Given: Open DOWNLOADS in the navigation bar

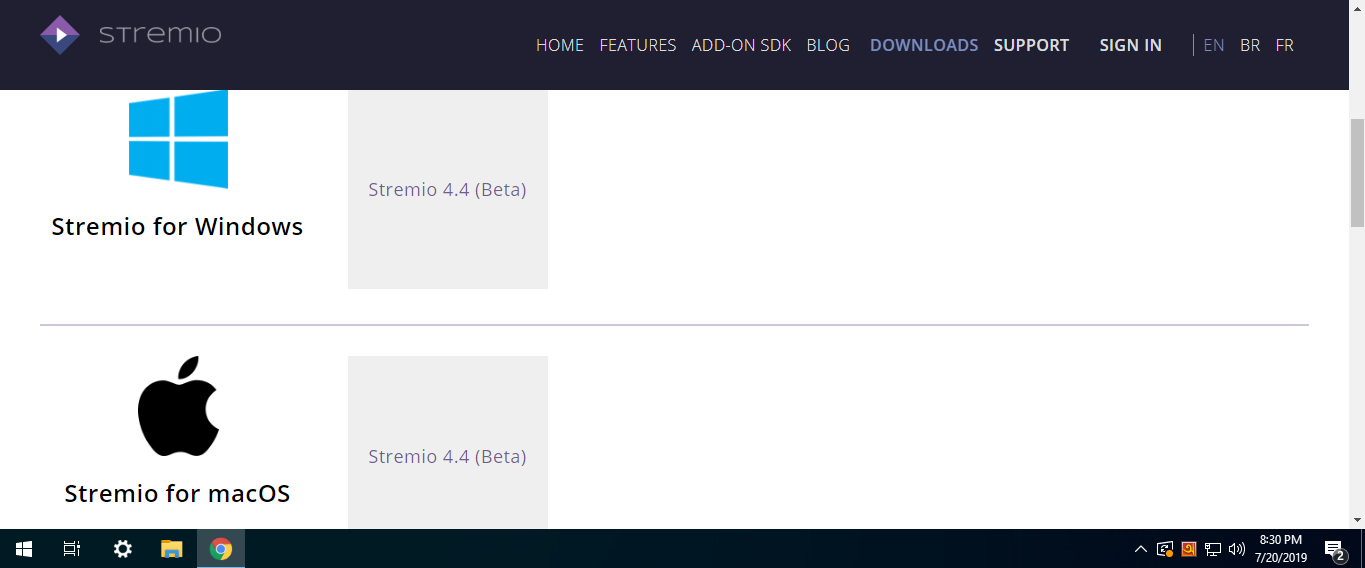Looking at the screenshot, I should click(x=924, y=45).
